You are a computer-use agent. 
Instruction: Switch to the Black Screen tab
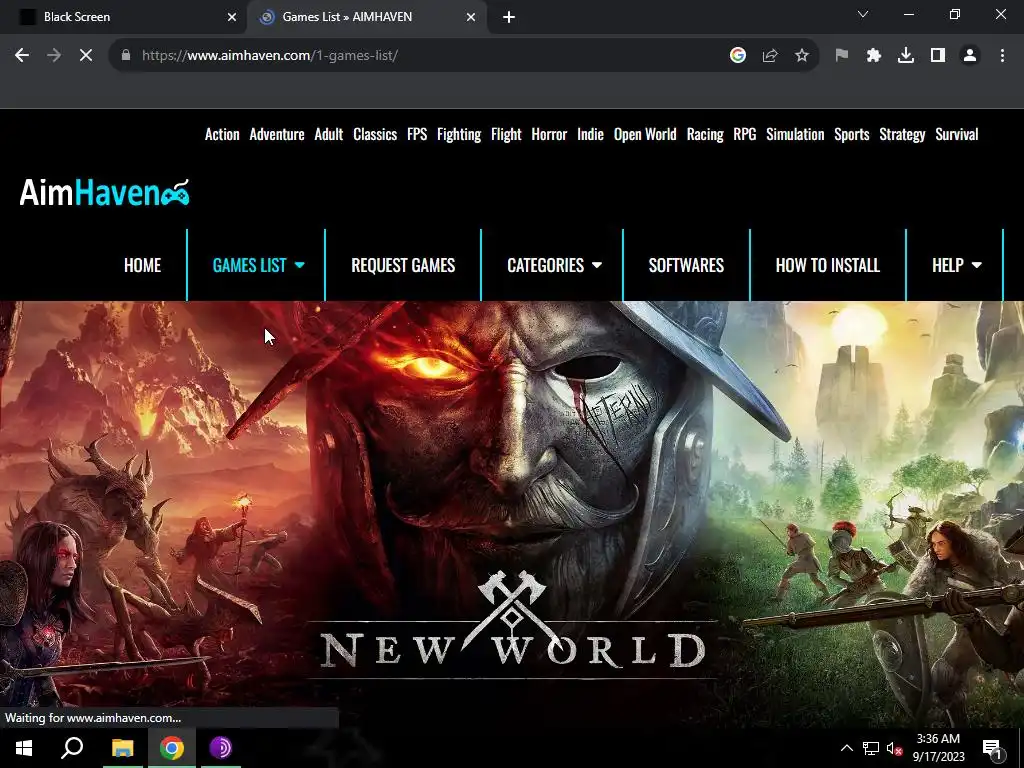pyautogui.click(x=123, y=17)
